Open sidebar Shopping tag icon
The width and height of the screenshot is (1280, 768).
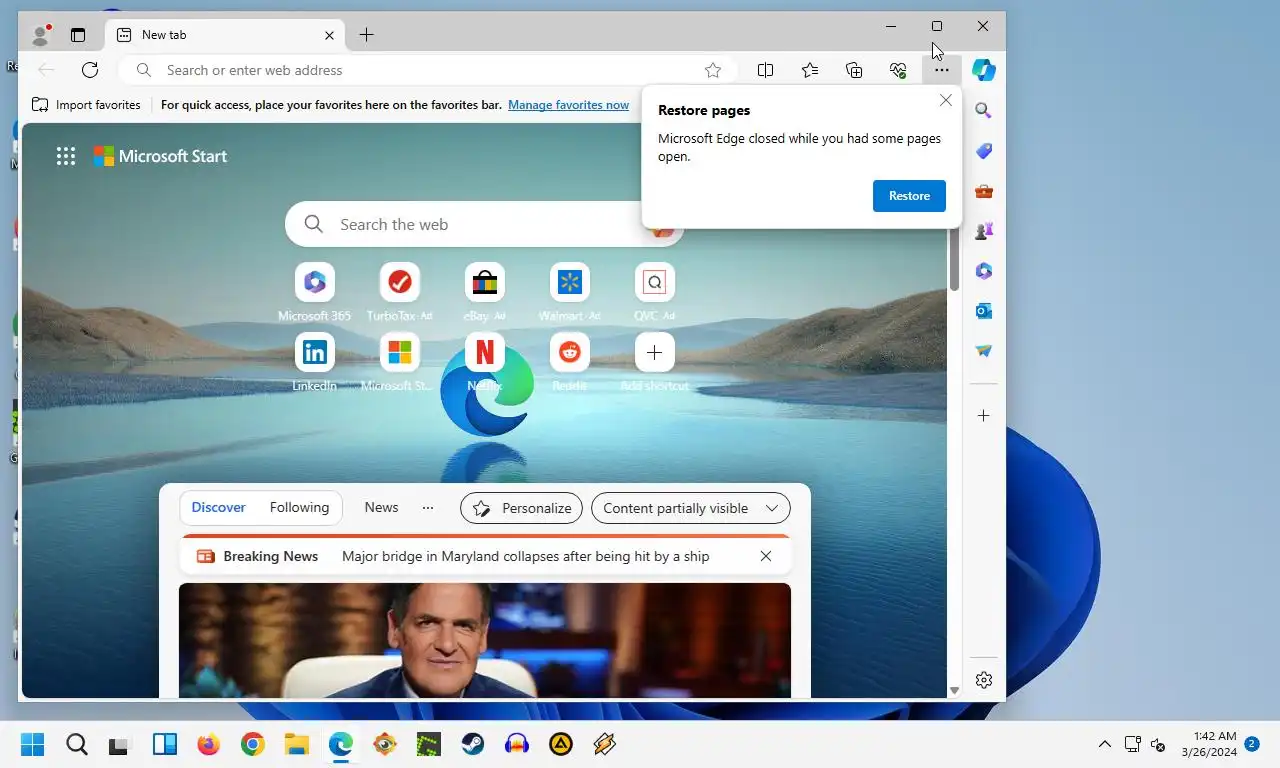[984, 151]
